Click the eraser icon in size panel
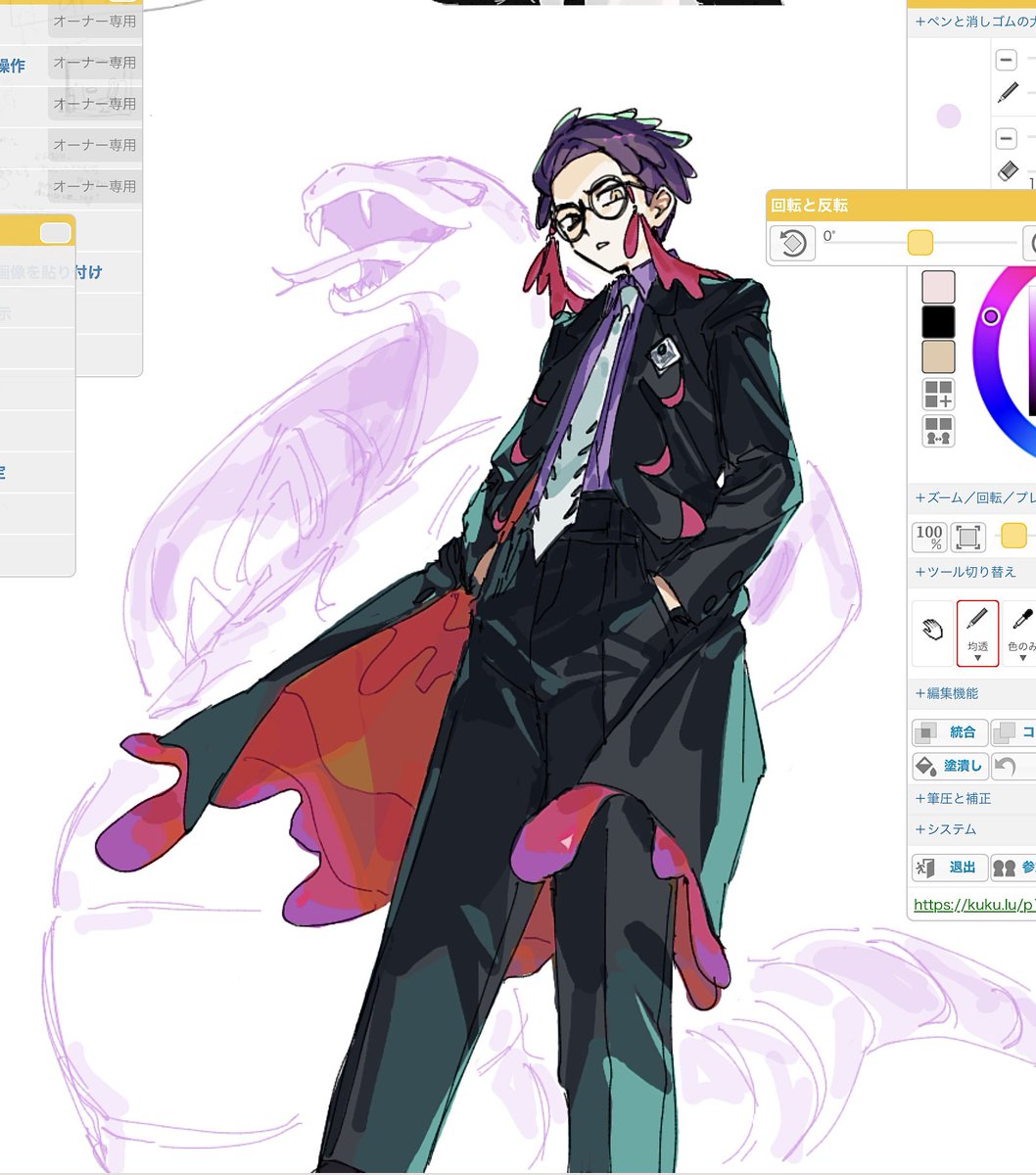This screenshot has width=1036, height=1175. pyautogui.click(x=1008, y=170)
